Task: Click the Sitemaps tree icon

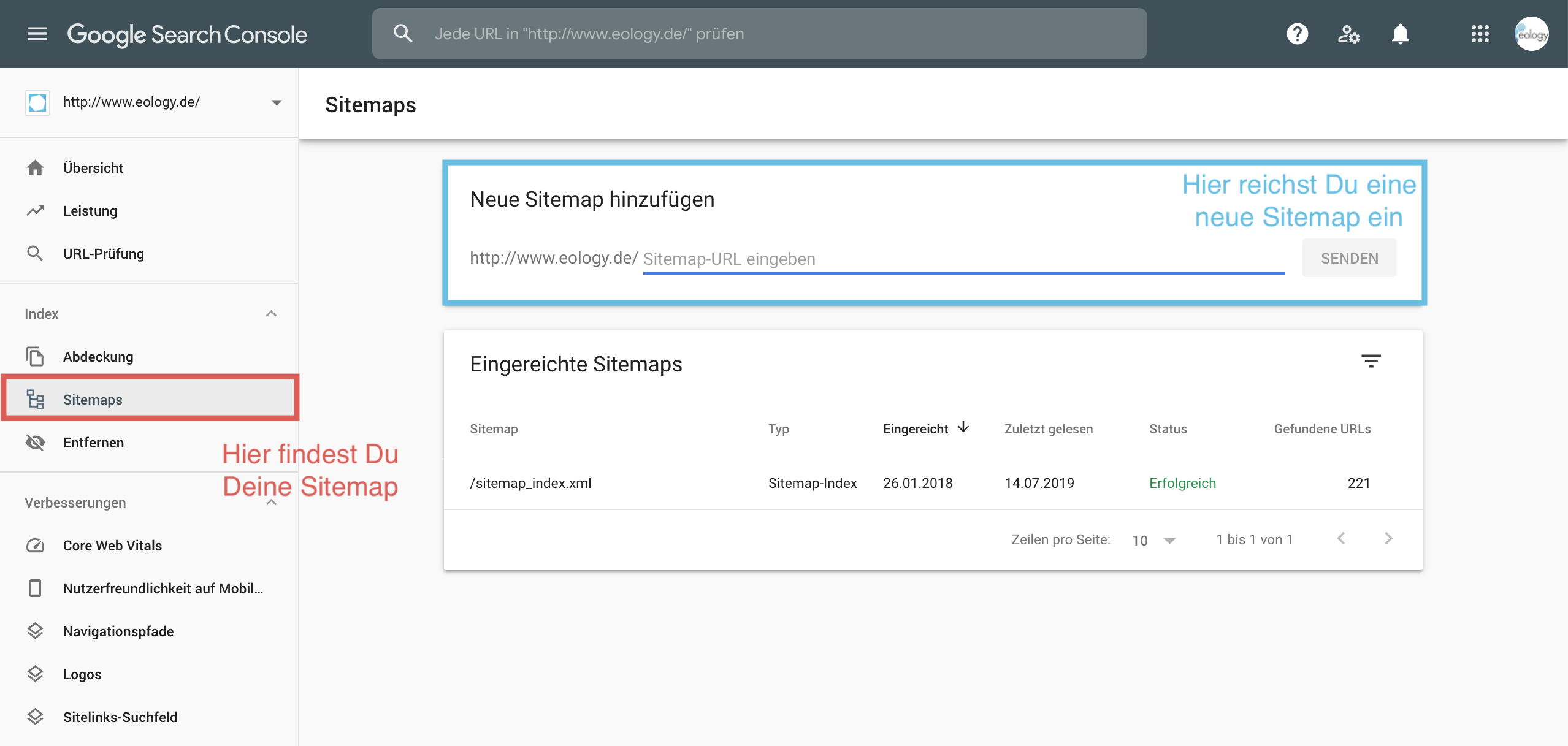Action: tap(36, 399)
